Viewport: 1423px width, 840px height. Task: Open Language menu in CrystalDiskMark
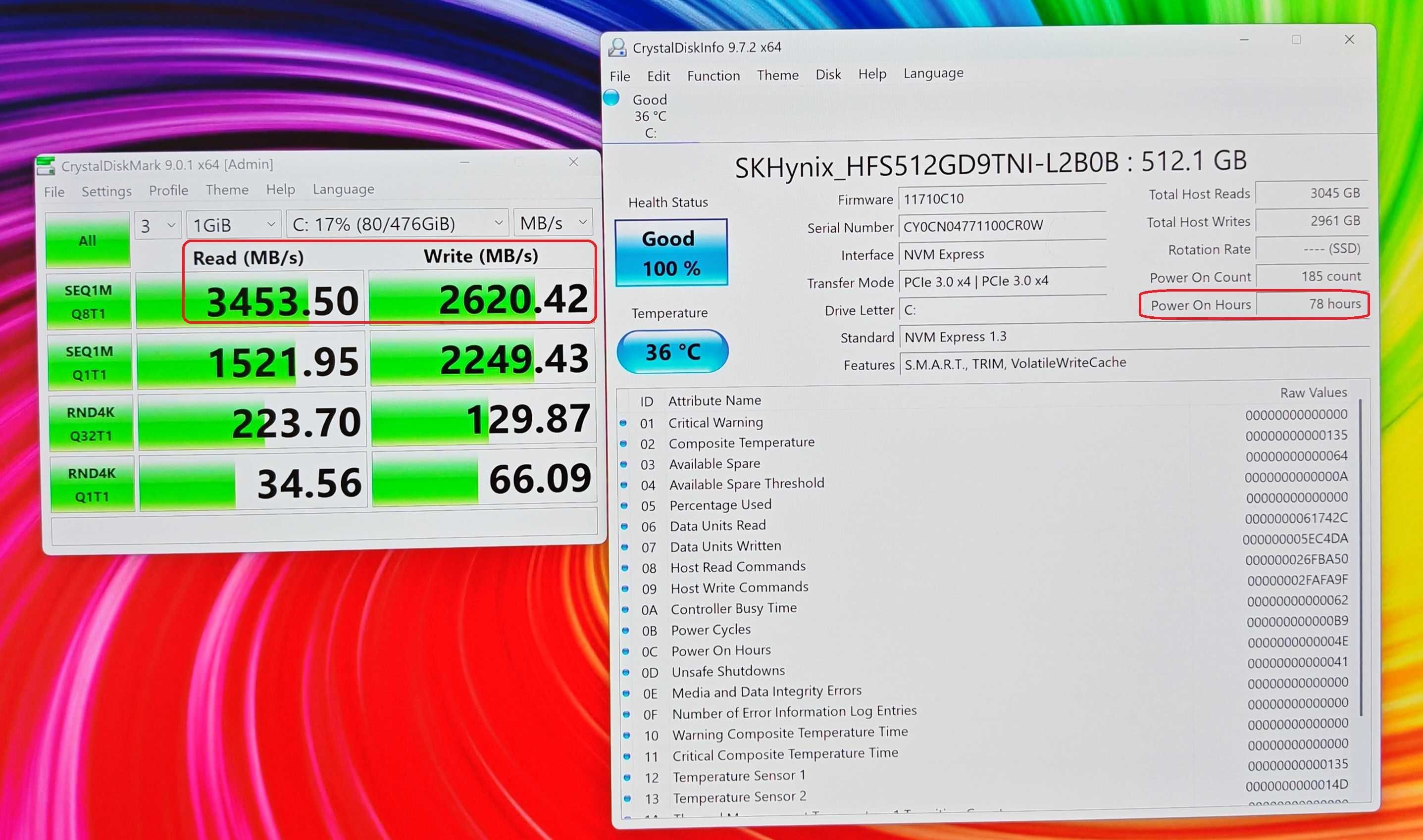pyautogui.click(x=344, y=189)
